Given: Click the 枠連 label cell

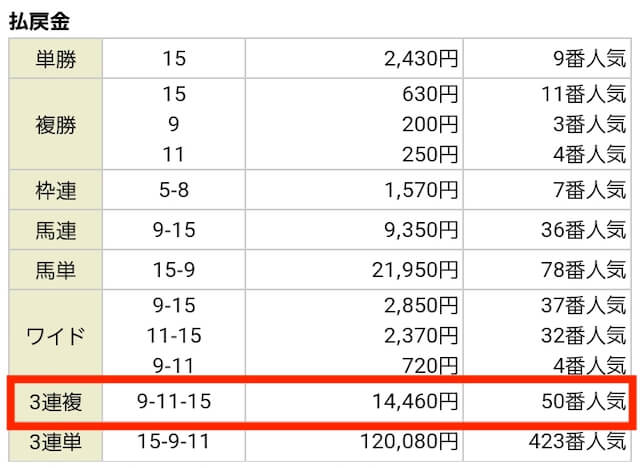Looking at the screenshot, I should pyautogui.click(x=56, y=190).
